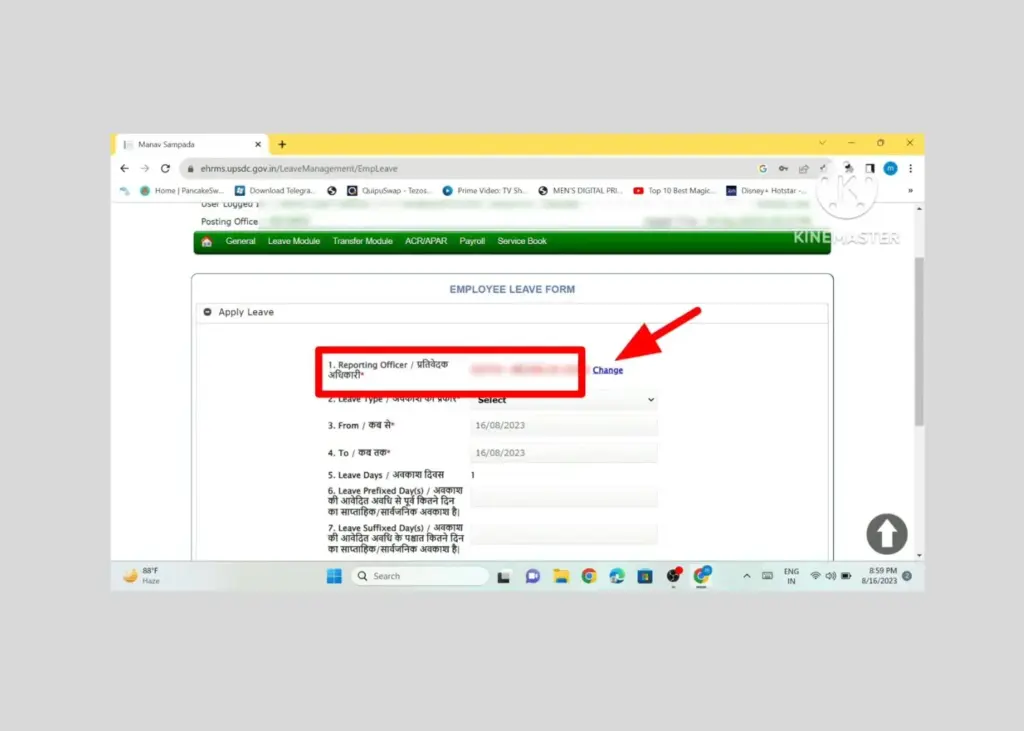Open the weather widget showing Haze
The image size is (1024, 731).
coord(142,576)
